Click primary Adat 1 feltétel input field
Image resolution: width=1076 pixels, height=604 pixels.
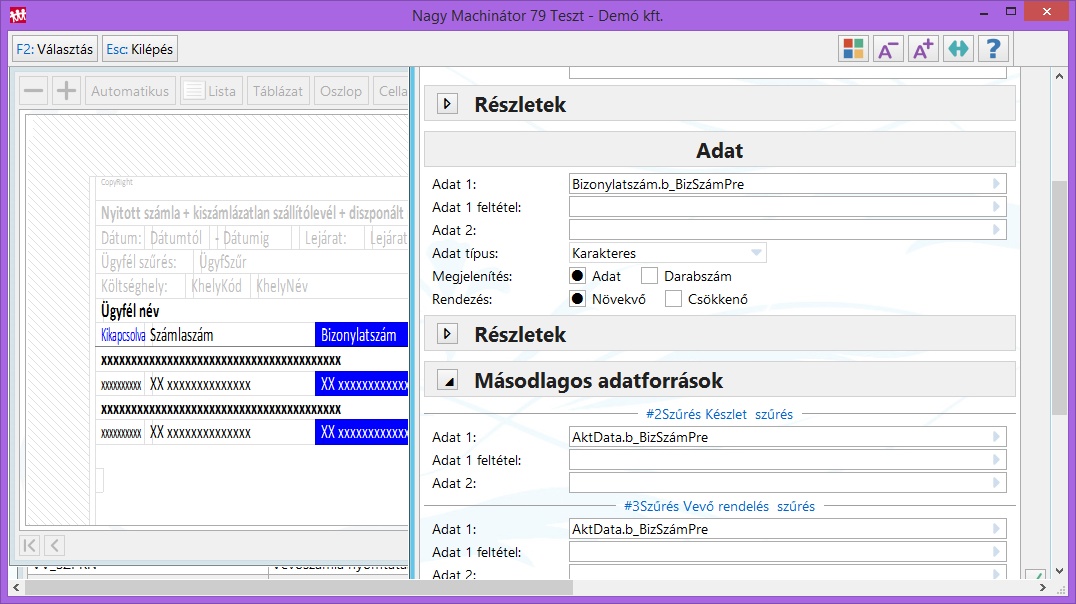pos(788,207)
